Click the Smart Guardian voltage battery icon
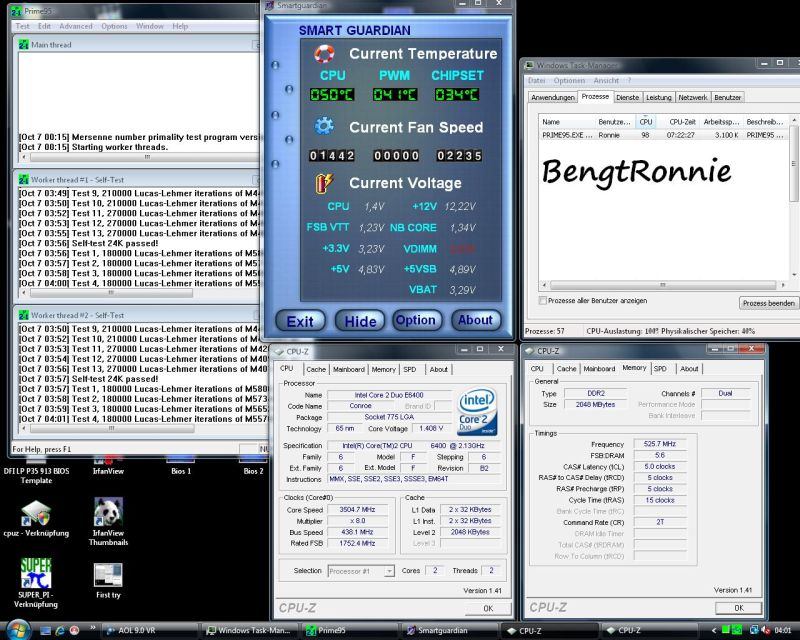 pyautogui.click(x=324, y=183)
